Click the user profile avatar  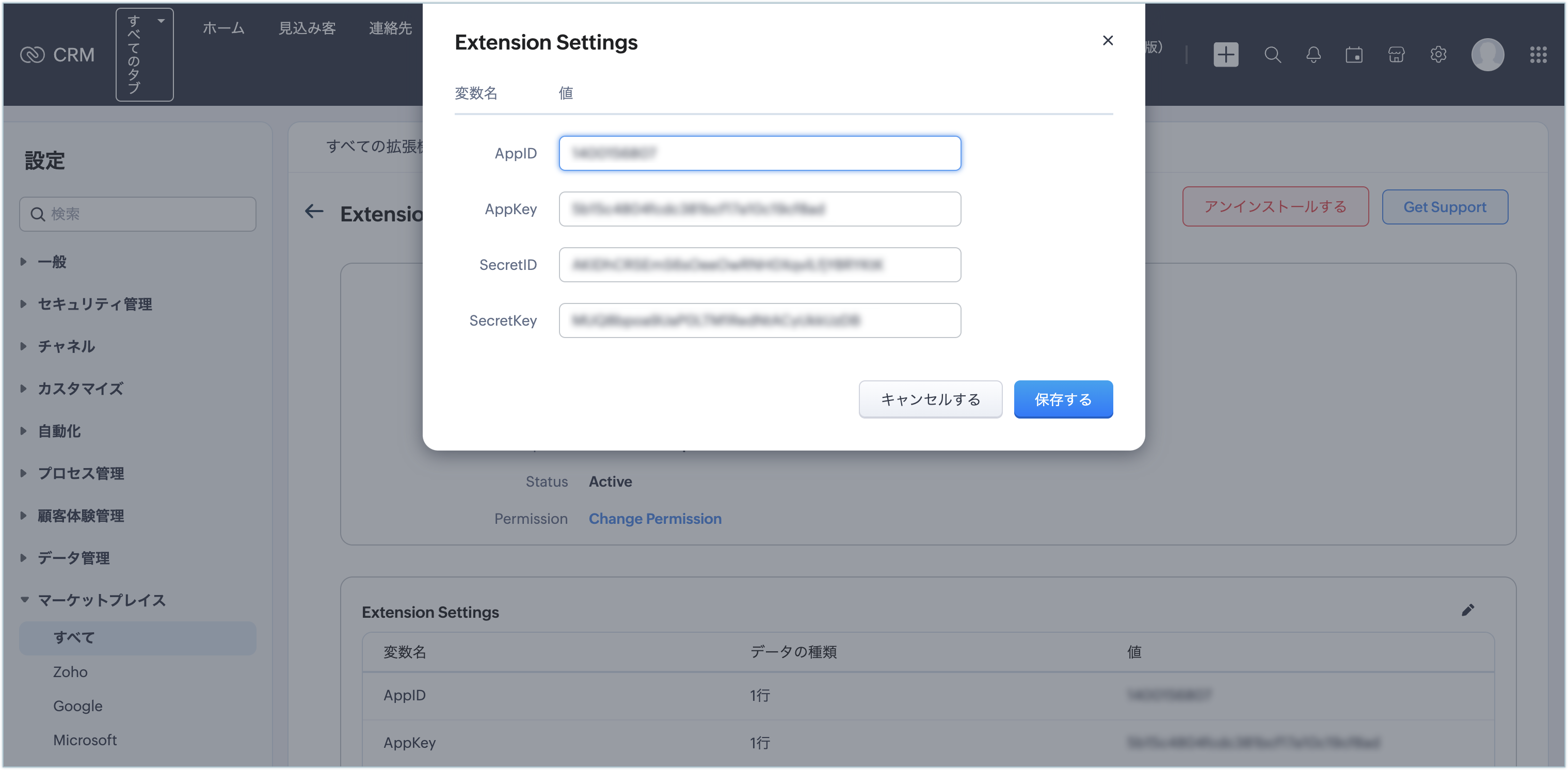(1487, 55)
